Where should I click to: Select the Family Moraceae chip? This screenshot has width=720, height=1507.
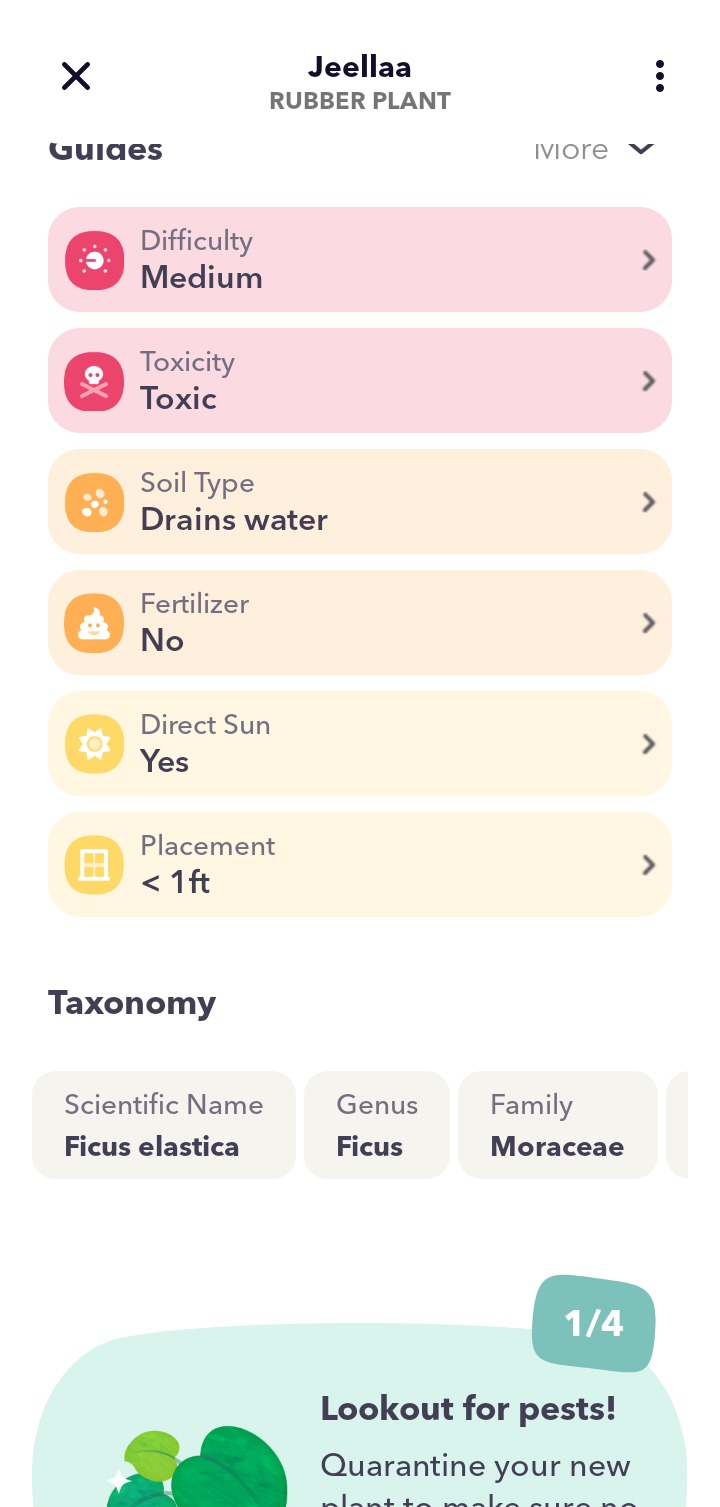558,1125
